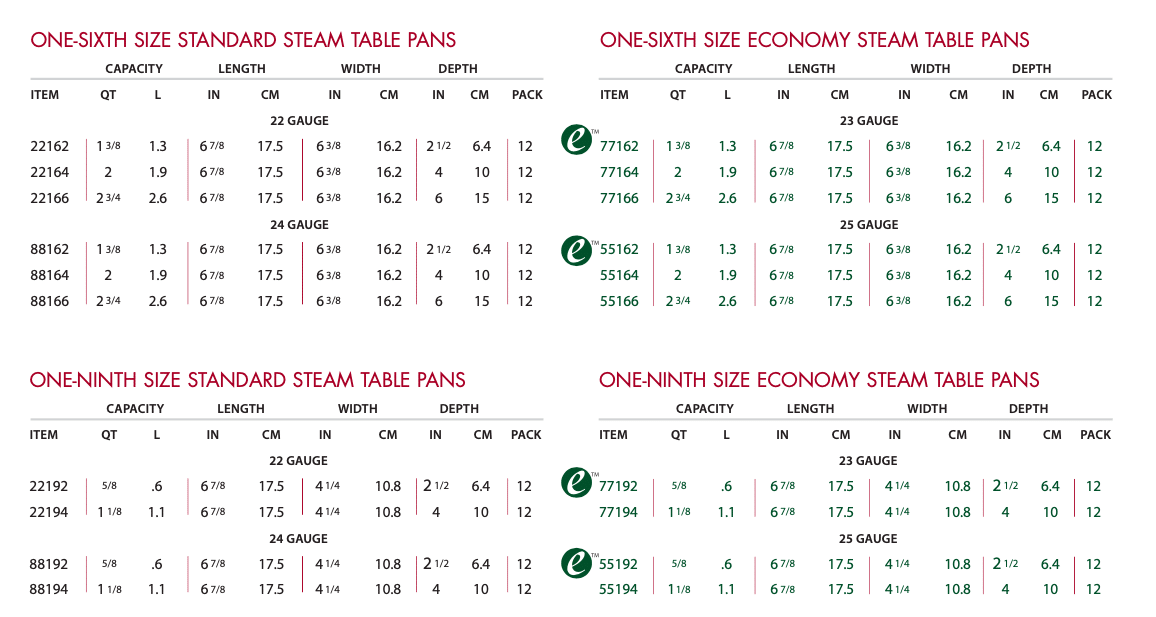This screenshot has width=1156, height=617.
Task: Switch to ONE-NINTH SIZE ECONOMY STEAM TABLE PANS section
Action: point(821,380)
